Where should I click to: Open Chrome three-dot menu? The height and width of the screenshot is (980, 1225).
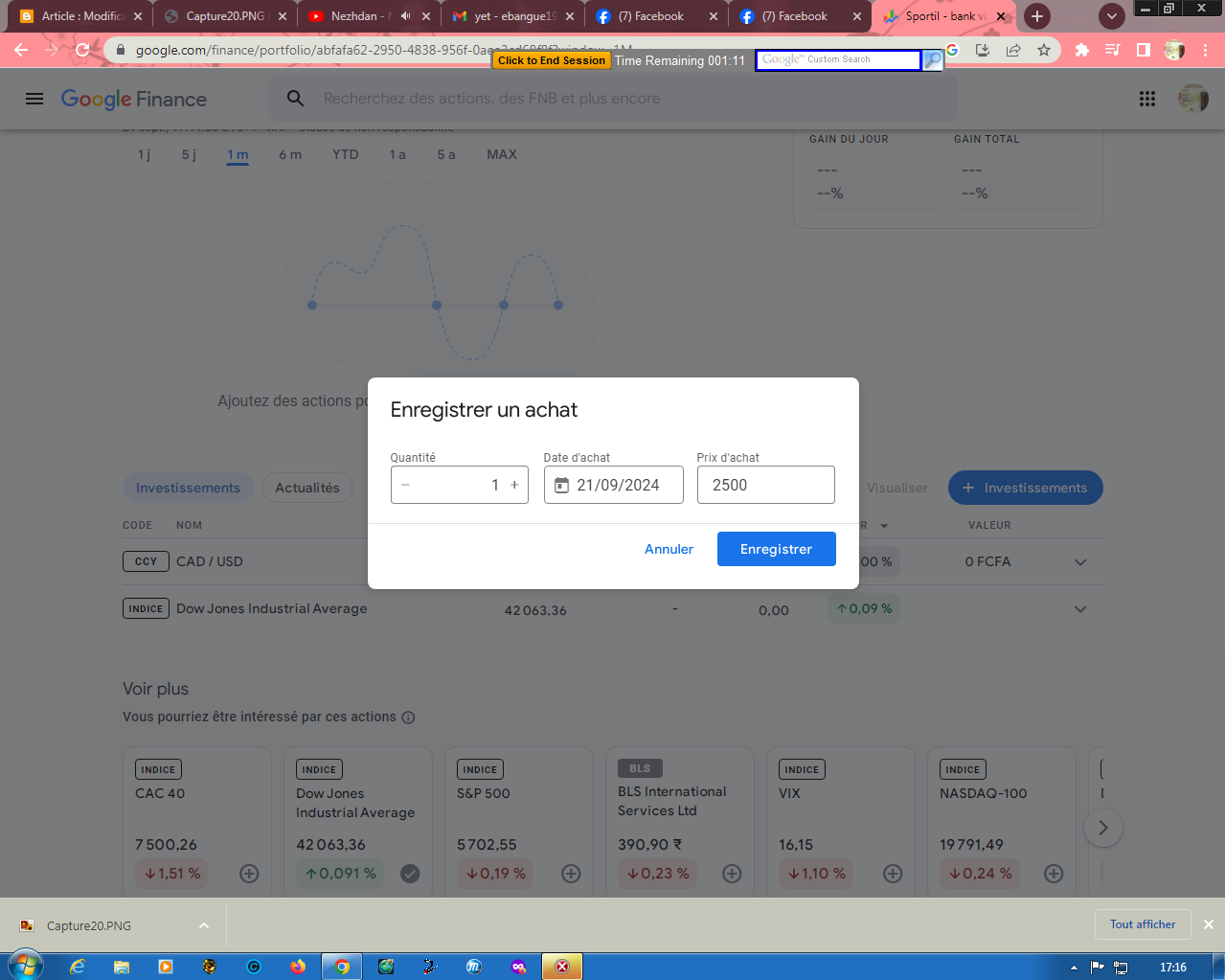[1205, 50]
